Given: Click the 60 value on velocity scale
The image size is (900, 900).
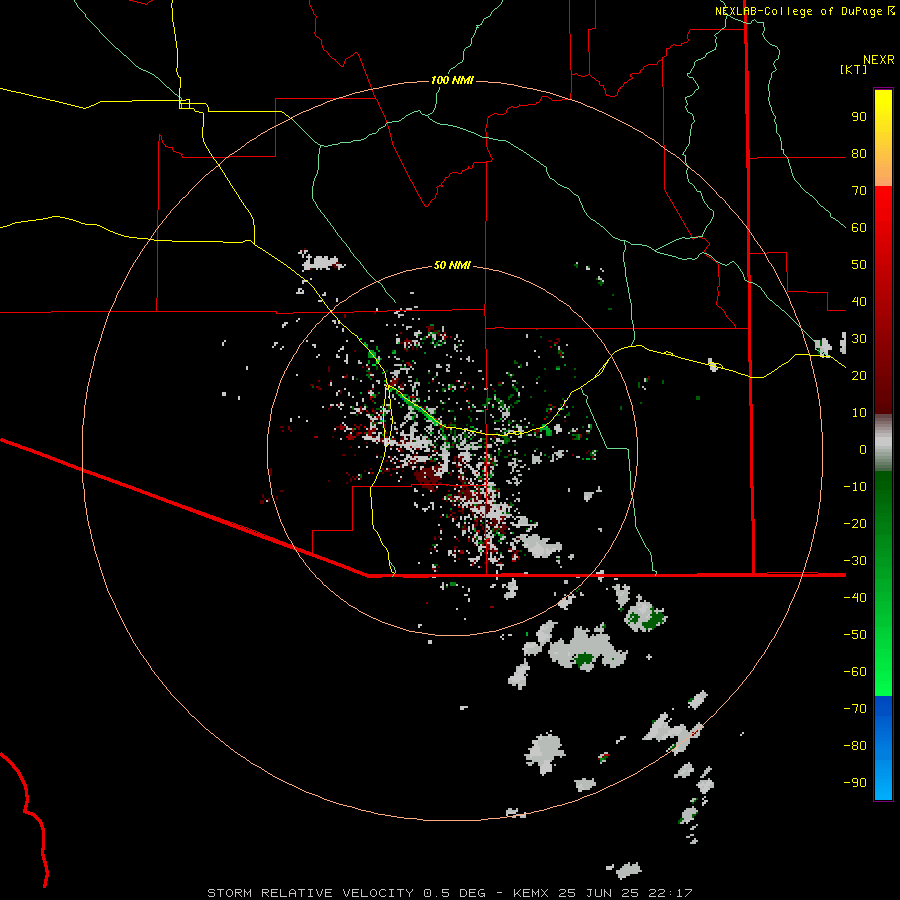Looking at the screenshot, I should pyautogui.click(x=859, y=228).
